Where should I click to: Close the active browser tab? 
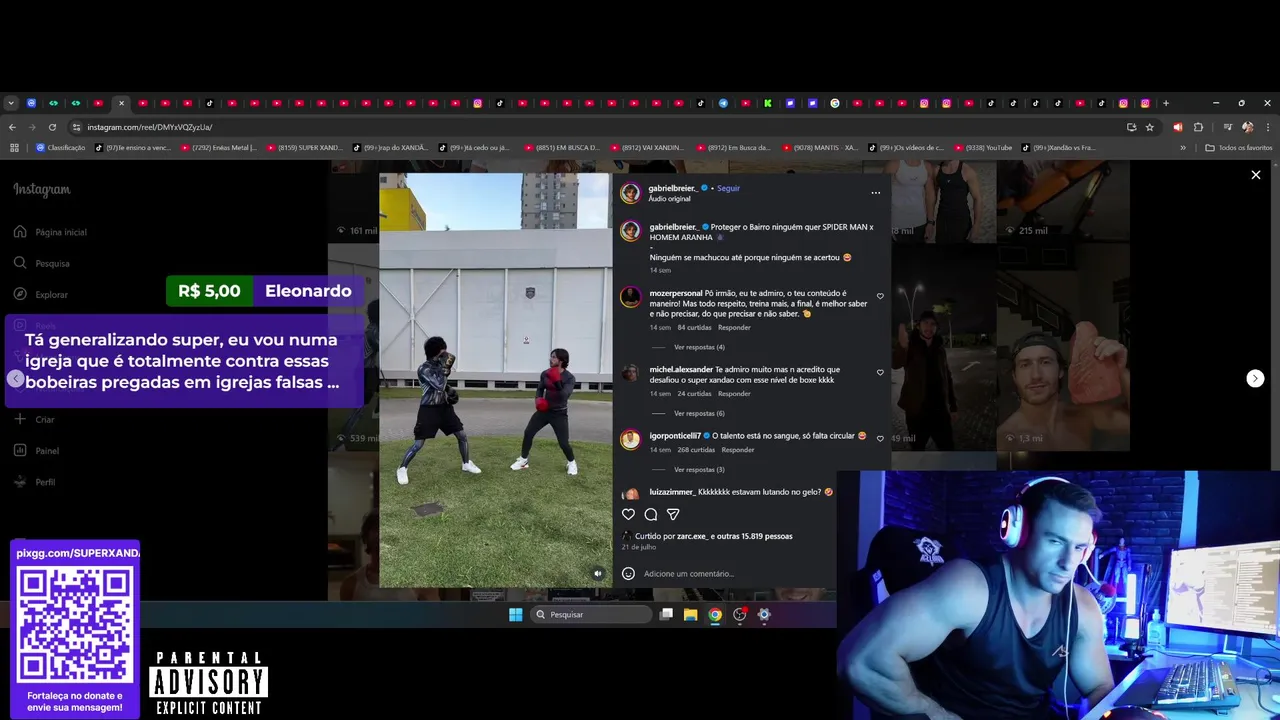point(121,103)
